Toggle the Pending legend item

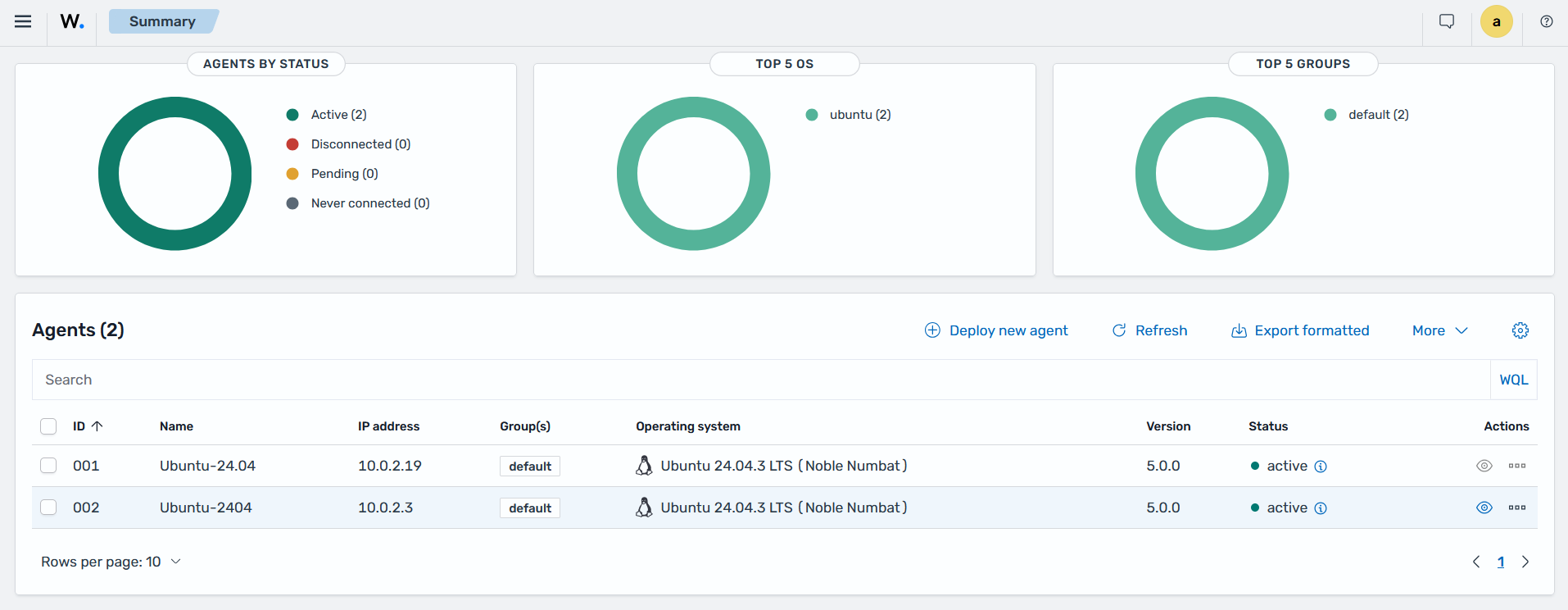[332, 174]
